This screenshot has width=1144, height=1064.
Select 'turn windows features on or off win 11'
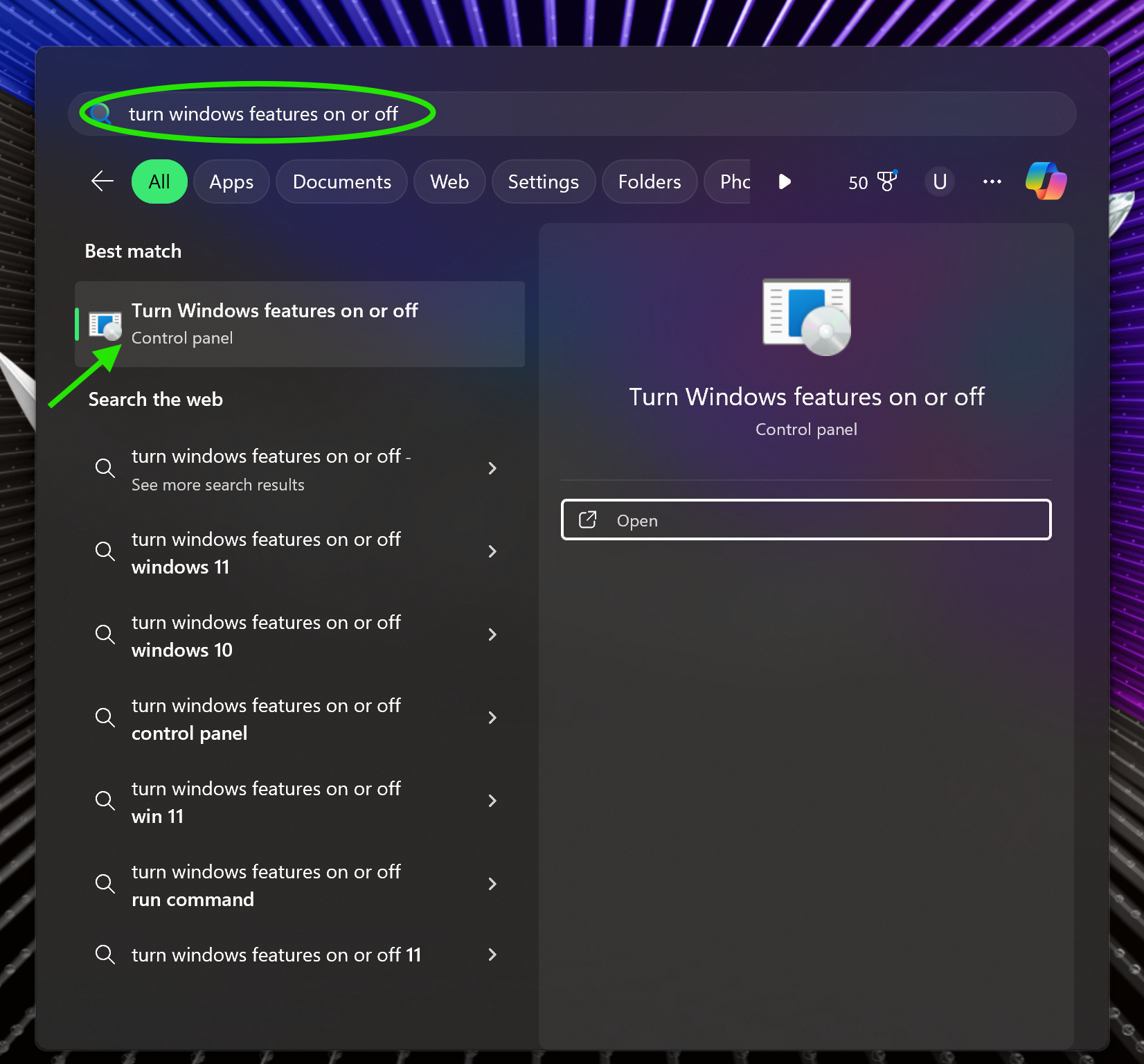click(x=300, y=801)
